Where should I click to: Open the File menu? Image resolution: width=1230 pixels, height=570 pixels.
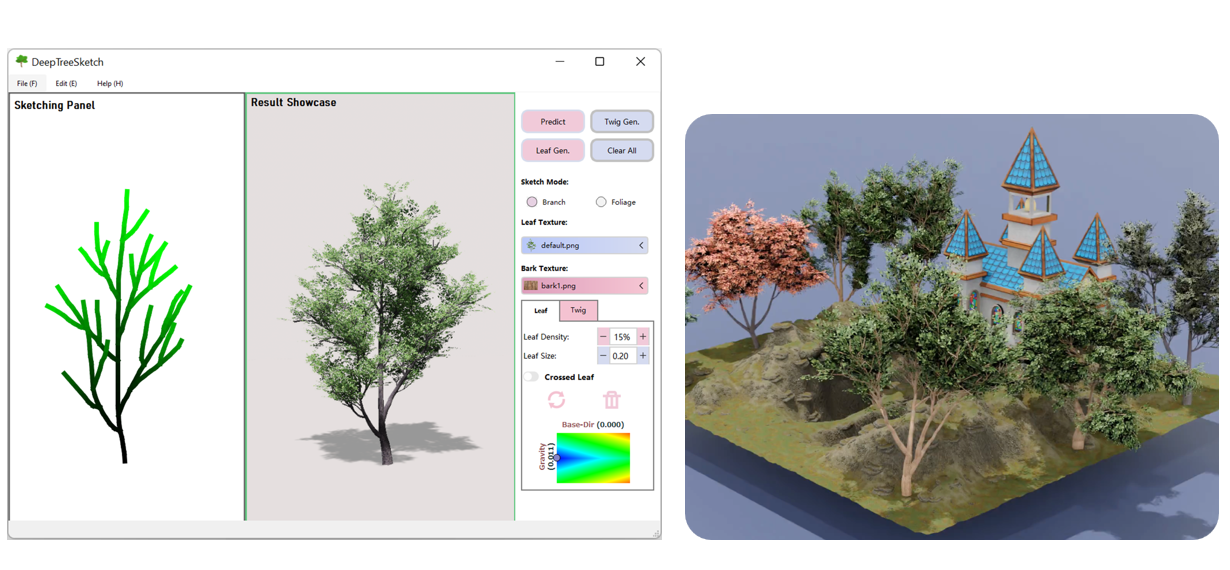point(27,83)
